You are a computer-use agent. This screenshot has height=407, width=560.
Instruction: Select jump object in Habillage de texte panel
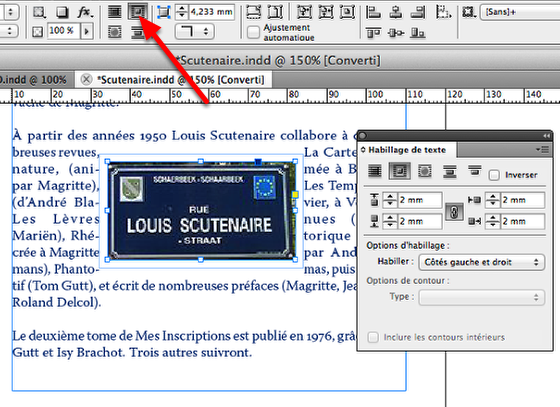[x=450, y=171]
